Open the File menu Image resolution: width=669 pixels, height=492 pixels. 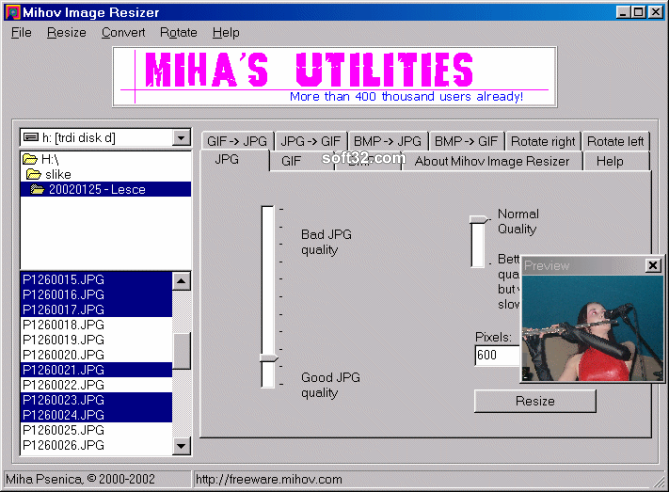pyautogui.click(x=21, y=32)
